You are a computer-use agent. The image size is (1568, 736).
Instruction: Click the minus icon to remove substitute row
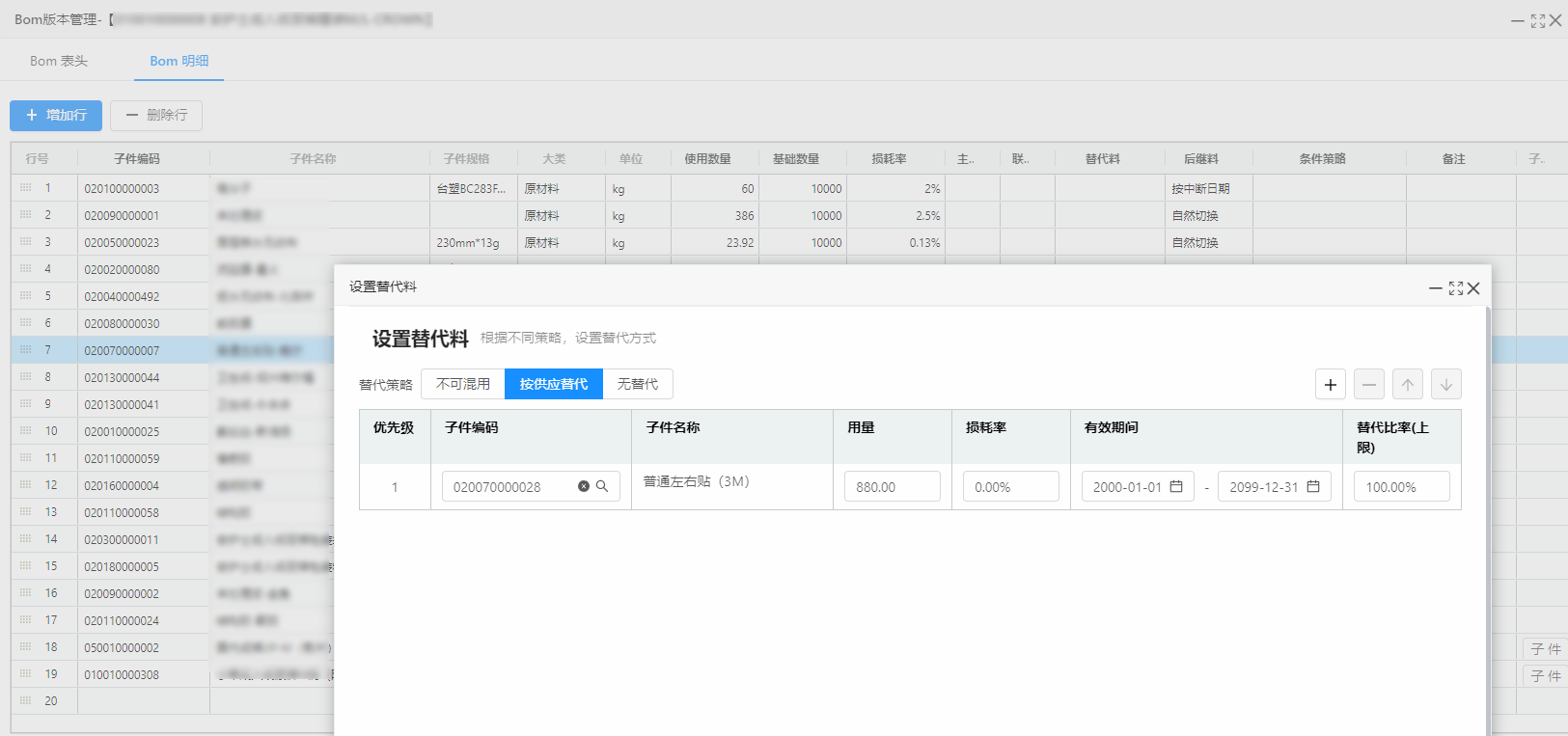tap(1369, 384)
